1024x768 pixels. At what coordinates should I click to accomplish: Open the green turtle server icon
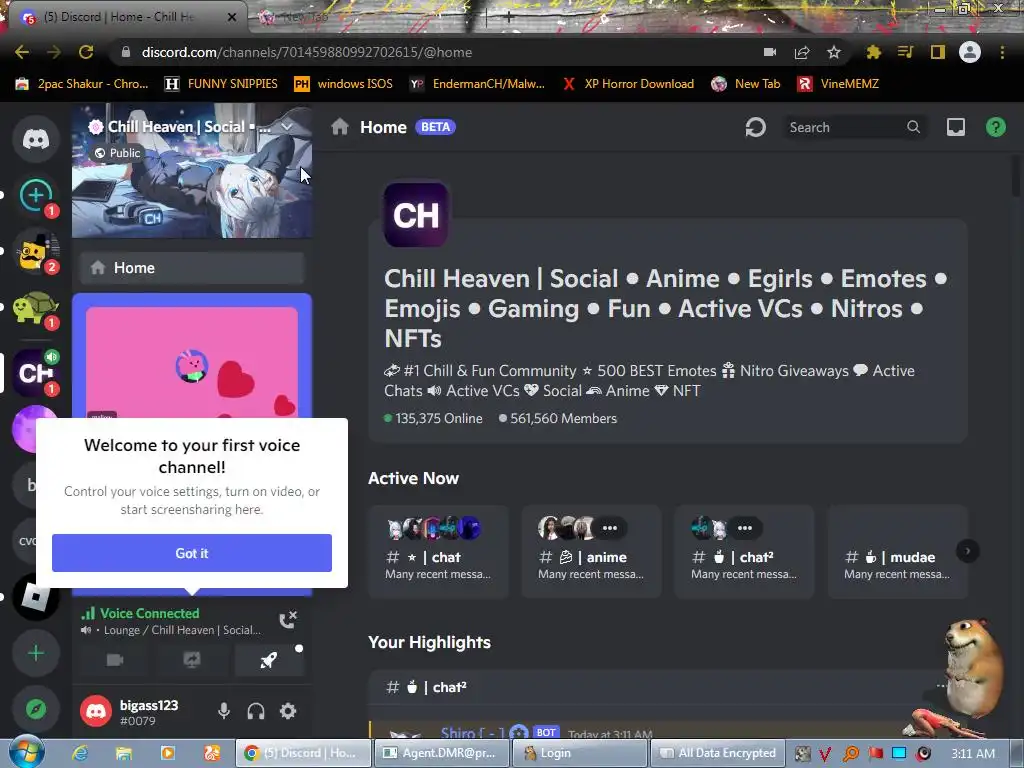click(x=36, y=308)
